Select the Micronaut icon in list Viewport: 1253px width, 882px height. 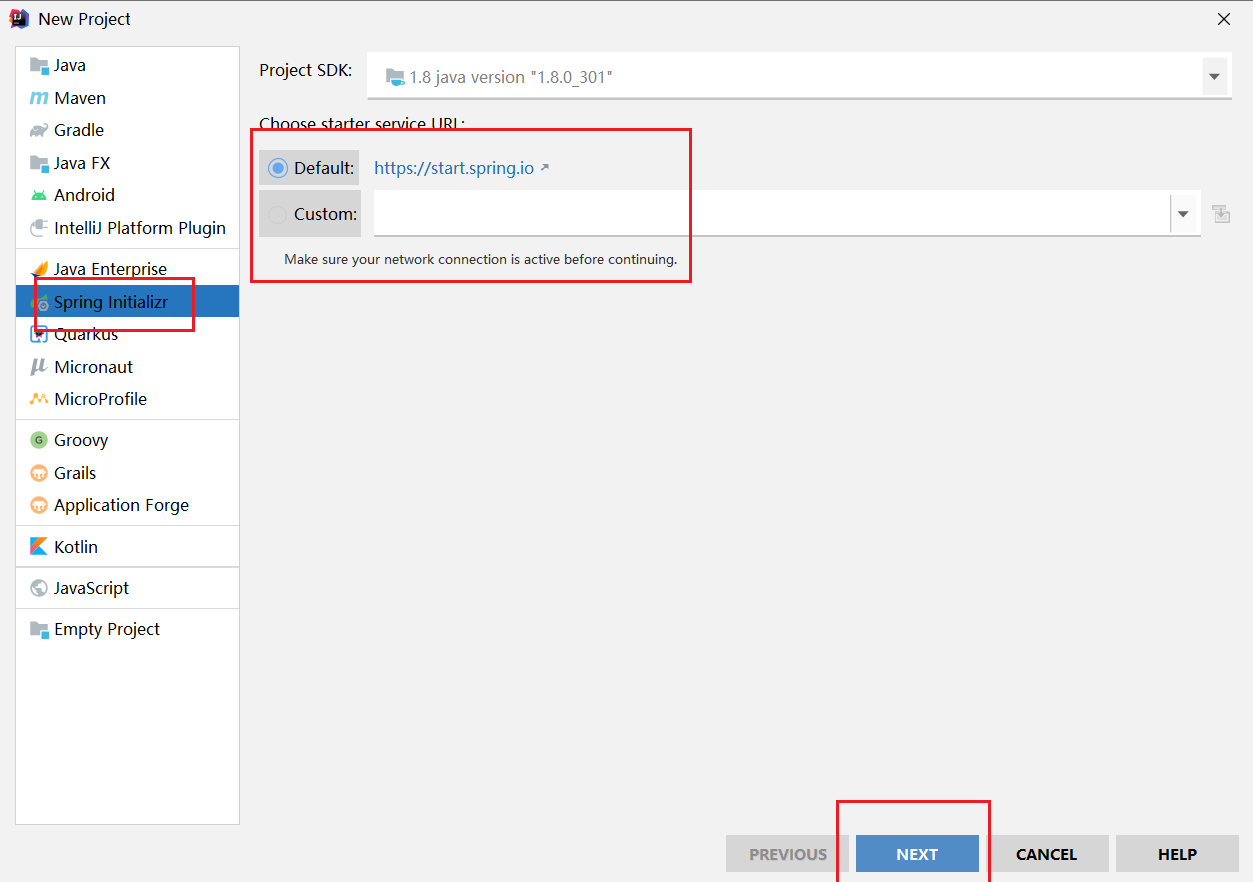(39, 367)
